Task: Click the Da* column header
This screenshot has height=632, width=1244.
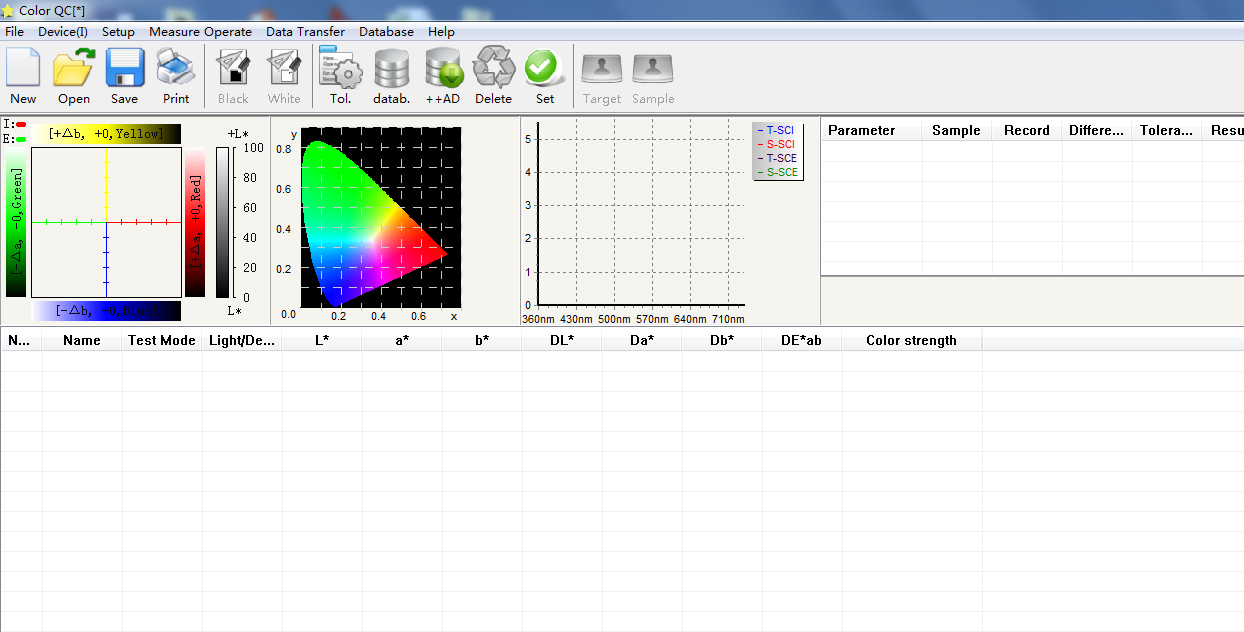Action: pos(642,340)
